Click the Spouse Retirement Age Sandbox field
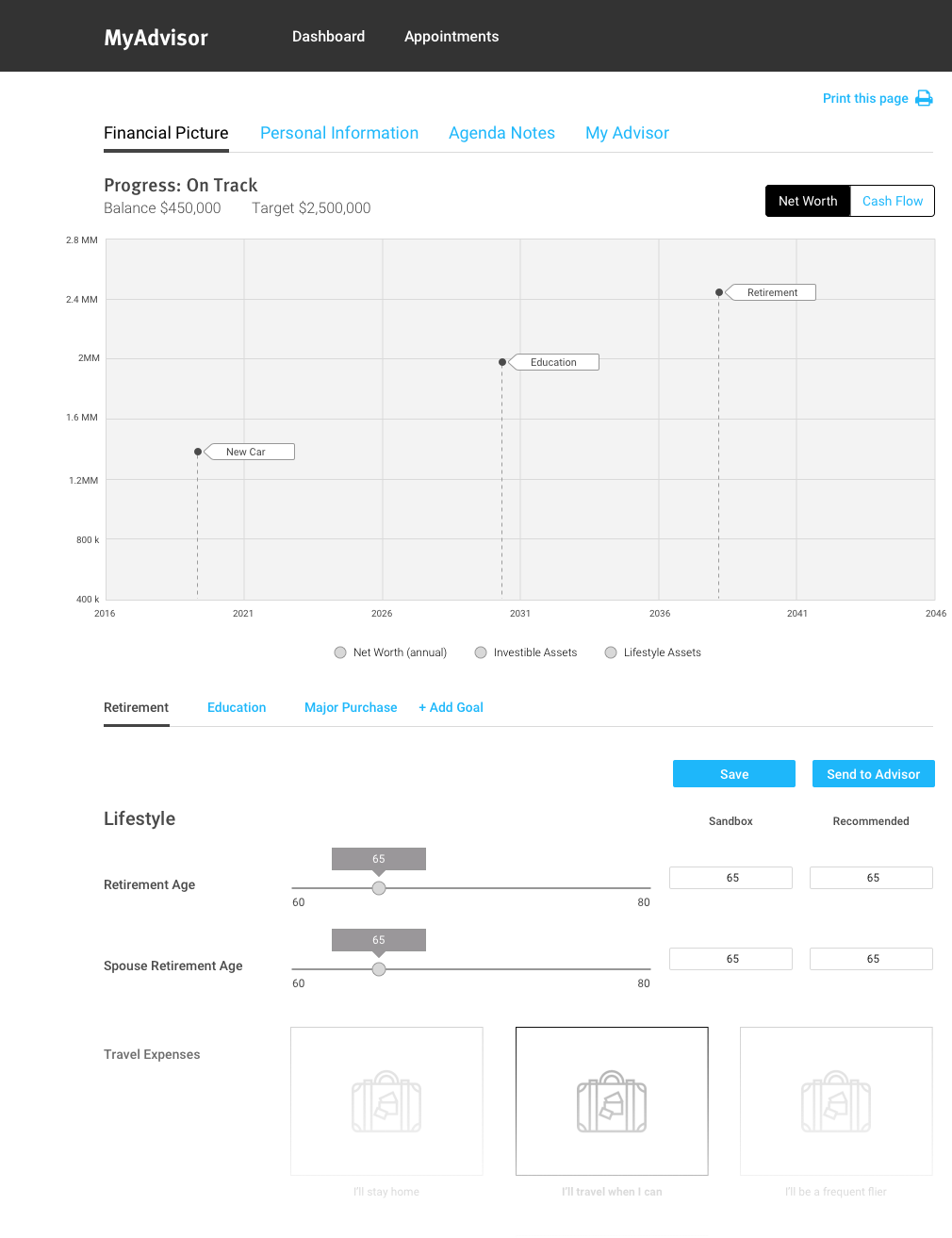952x1238 pixels. click(730, 959)
